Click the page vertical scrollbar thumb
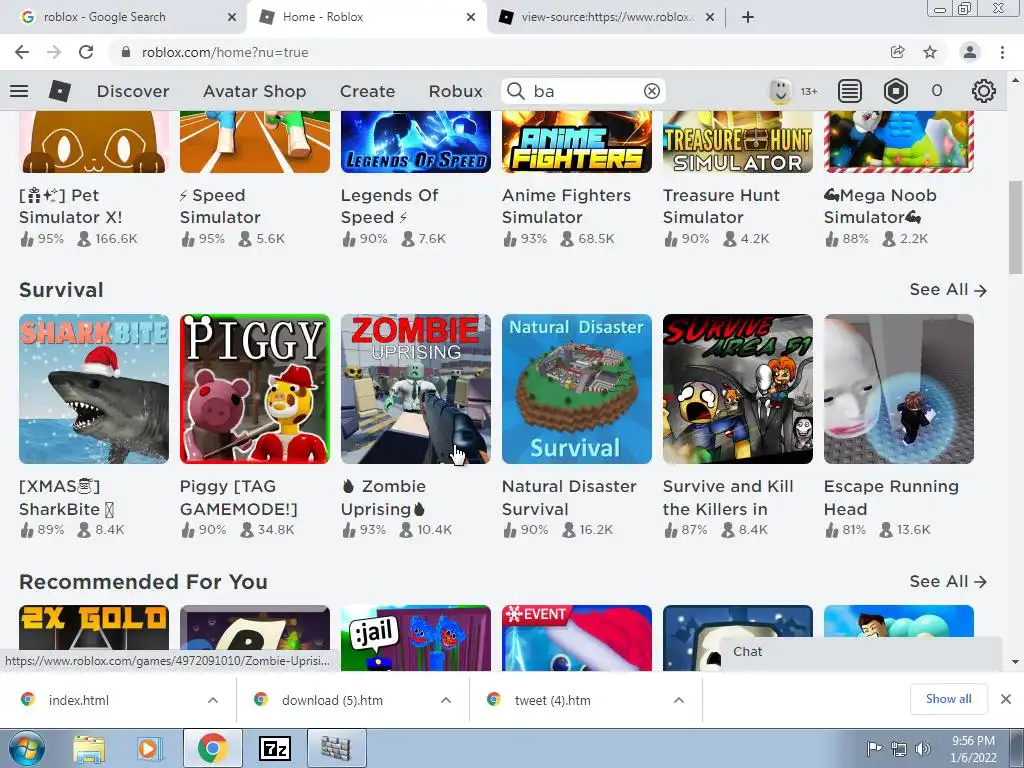The image size is (1024, 768). (x=1015, y=226)
